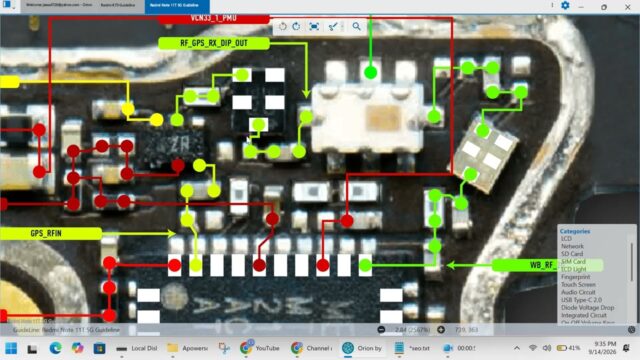
Task: Select the active Redmi Note Guideline tab
Action: [x=177, y=6]
